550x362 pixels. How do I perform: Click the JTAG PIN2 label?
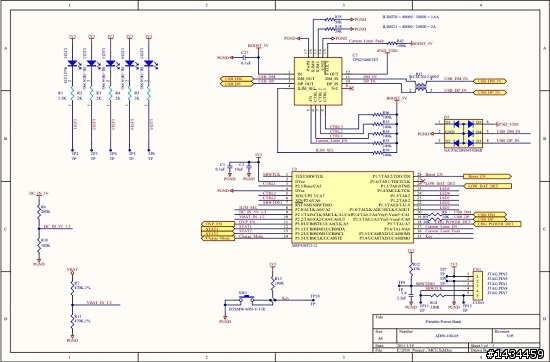click(x=497, y=274)
